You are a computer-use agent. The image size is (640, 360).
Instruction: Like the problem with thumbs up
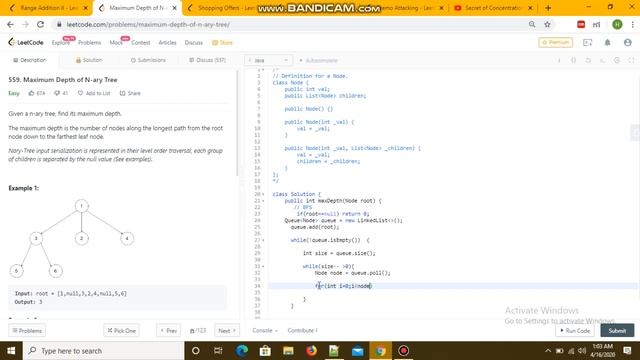(x=37, y=93)
